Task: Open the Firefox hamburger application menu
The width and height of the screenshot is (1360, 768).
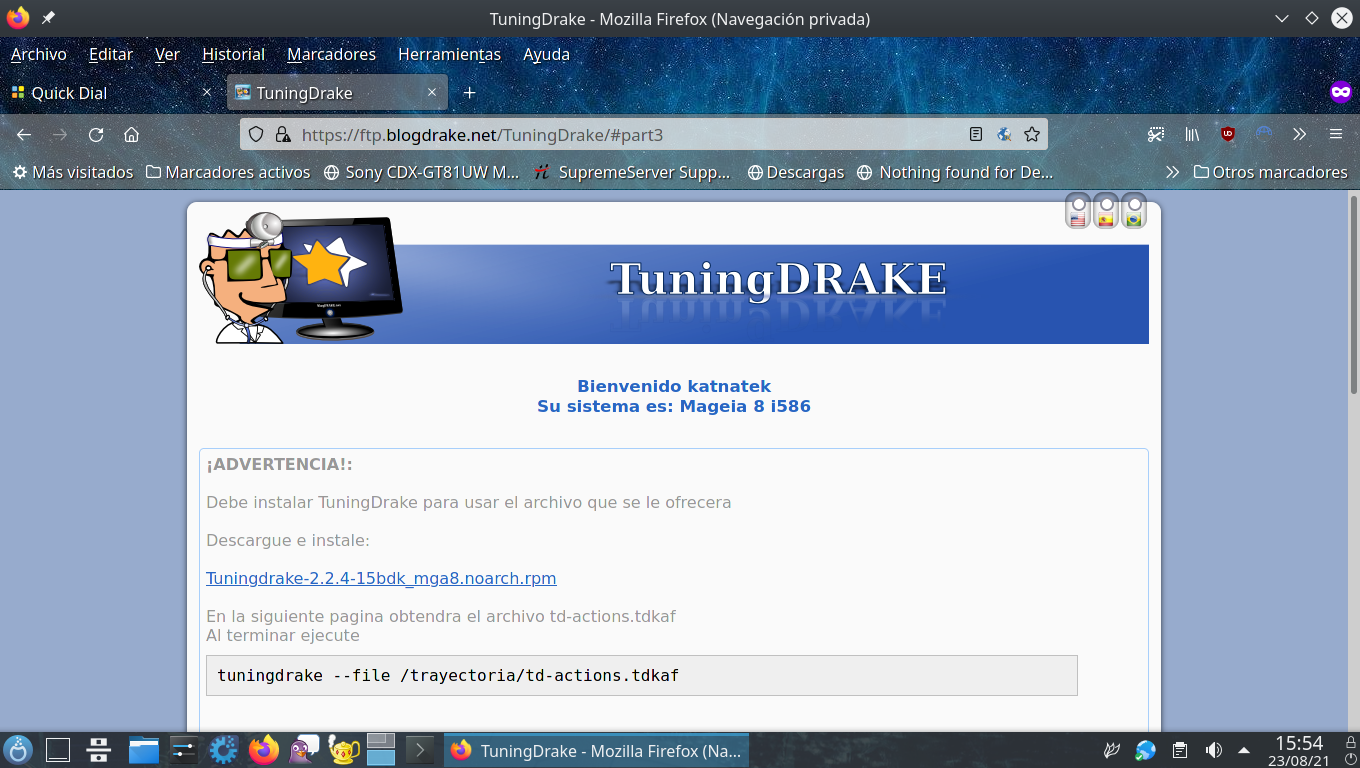Action: pos(1335,134)
